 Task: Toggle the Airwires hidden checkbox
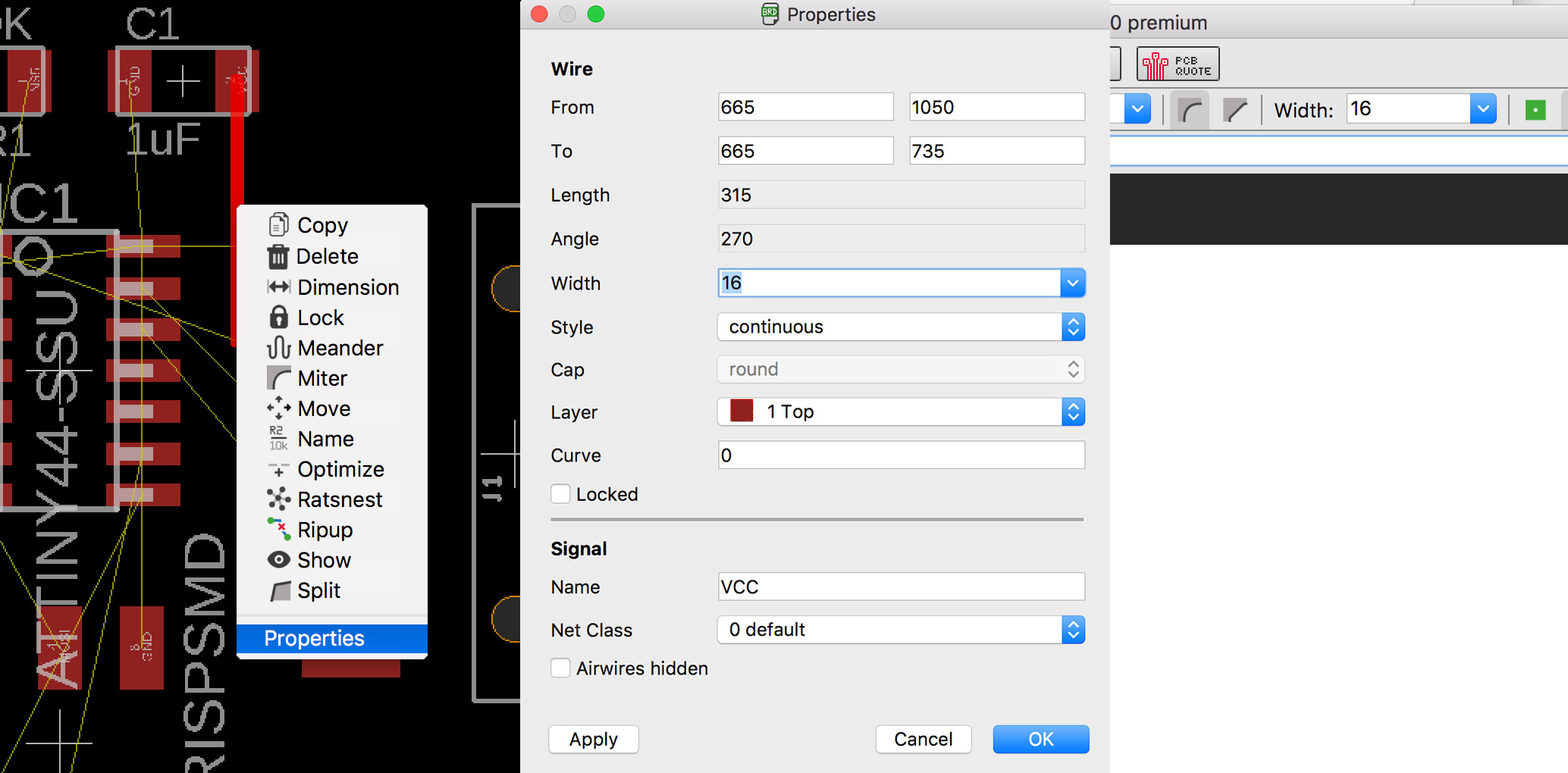(x=560, y=668)
